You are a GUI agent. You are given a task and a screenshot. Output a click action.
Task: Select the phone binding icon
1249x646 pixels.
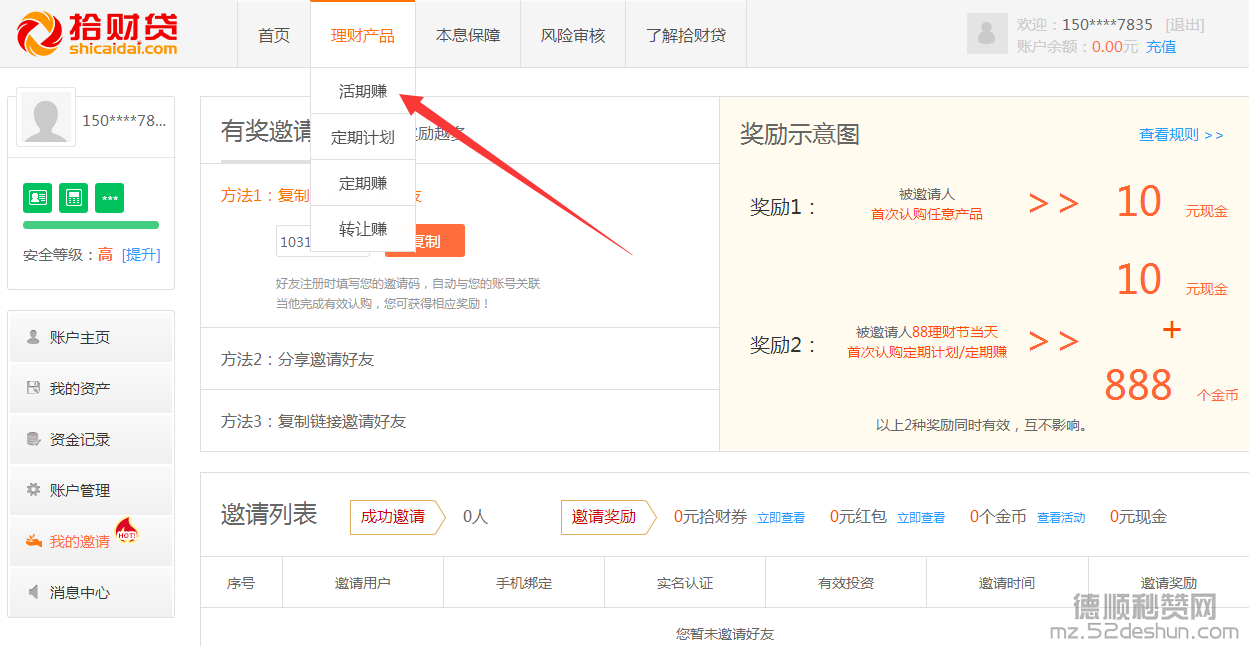[73, 198]
